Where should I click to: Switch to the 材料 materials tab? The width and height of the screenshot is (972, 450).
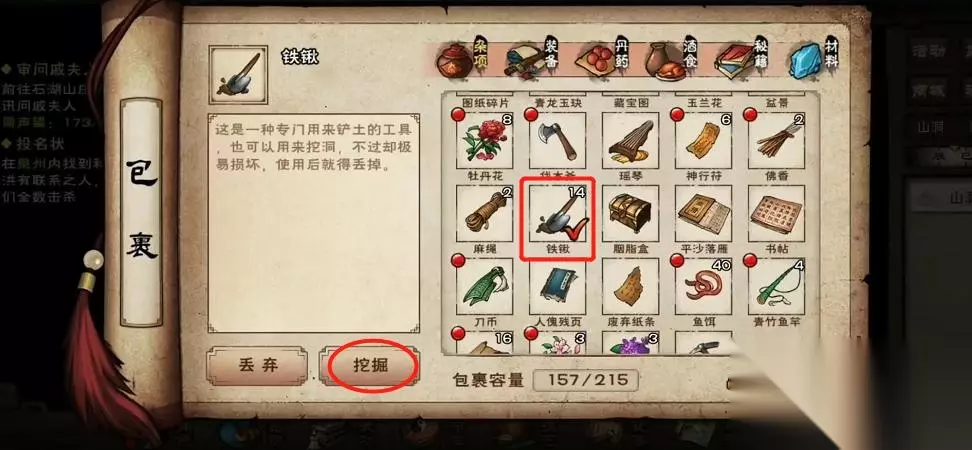pyautogui.click(x=814, y=61)
